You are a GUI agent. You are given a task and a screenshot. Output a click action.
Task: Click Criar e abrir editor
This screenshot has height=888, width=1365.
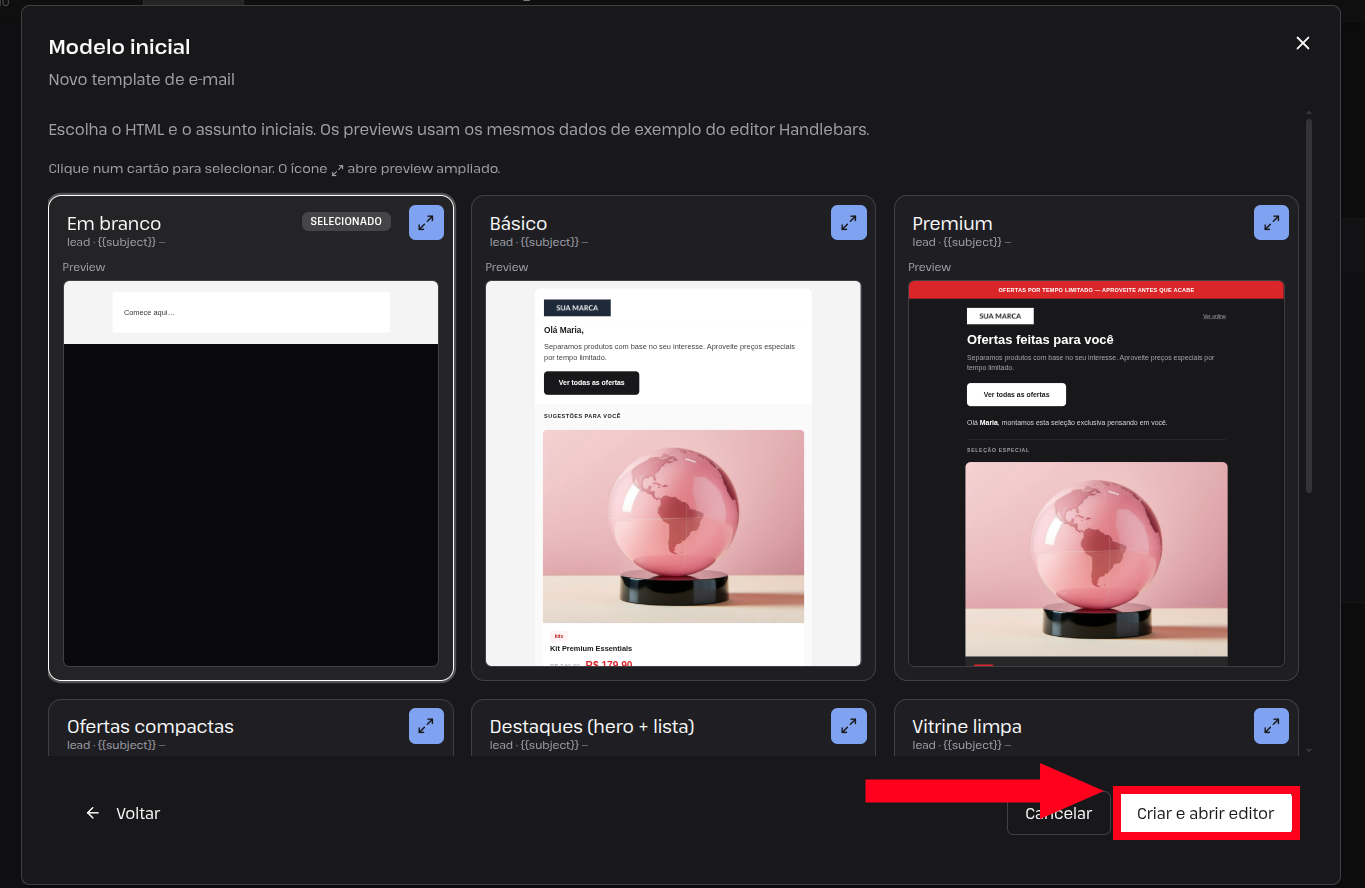(1206, 813)
